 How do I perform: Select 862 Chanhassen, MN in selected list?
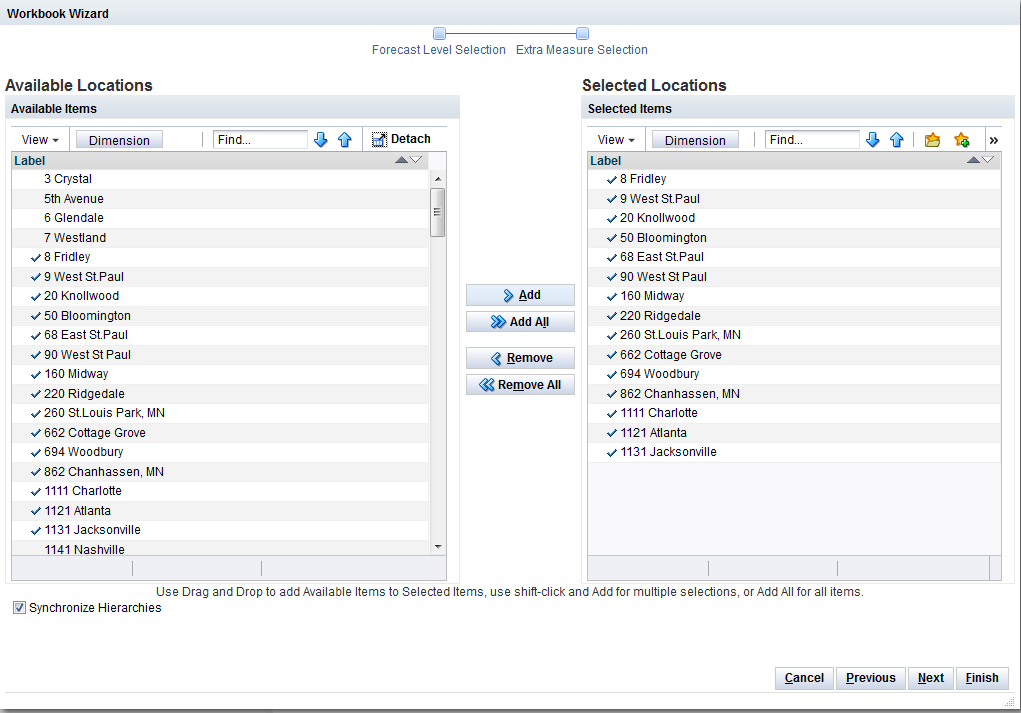pos(794,394)
